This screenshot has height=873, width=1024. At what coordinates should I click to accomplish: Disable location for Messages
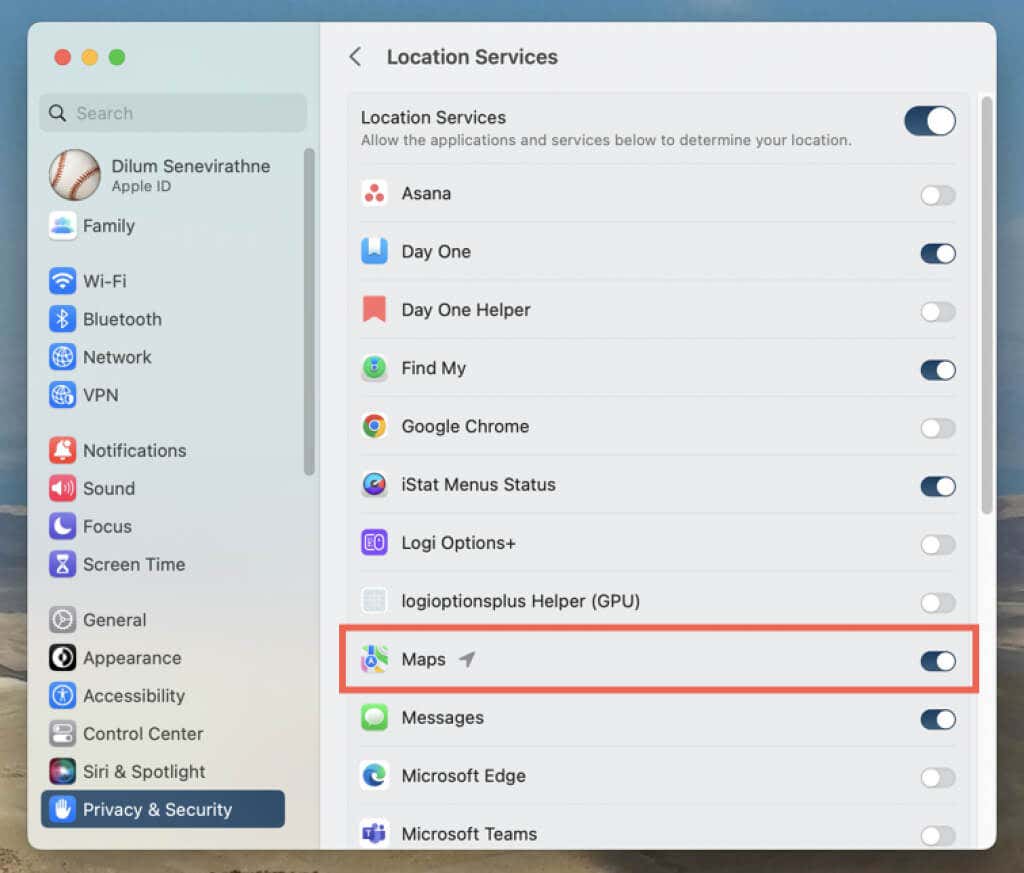[938, 720]
